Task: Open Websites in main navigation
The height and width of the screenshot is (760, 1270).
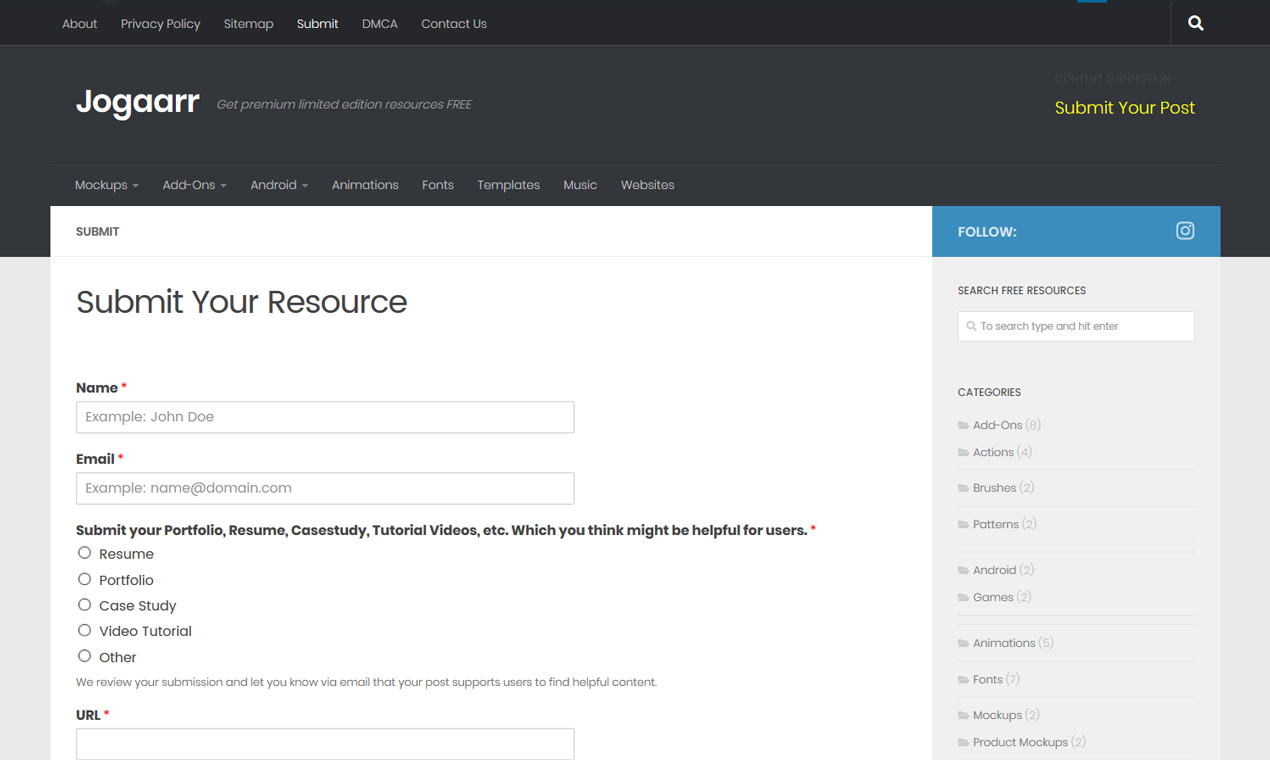Action: (647, 185)
